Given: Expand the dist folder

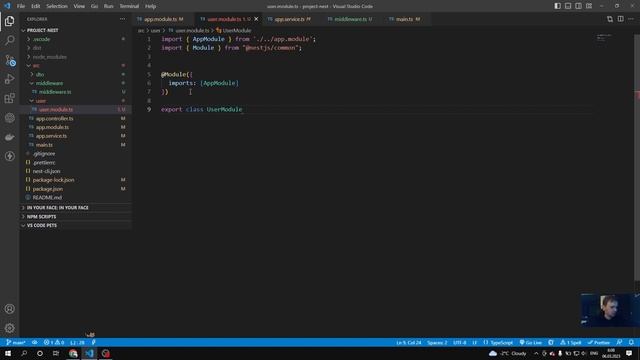Looking at the screenshot, I should (x=76, y=48).
